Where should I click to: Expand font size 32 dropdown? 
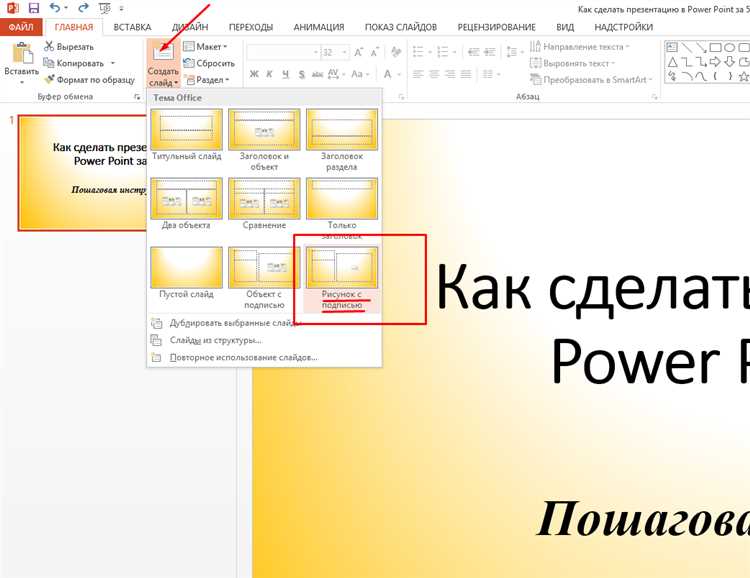pyautogui.click(x=345, y=52)
